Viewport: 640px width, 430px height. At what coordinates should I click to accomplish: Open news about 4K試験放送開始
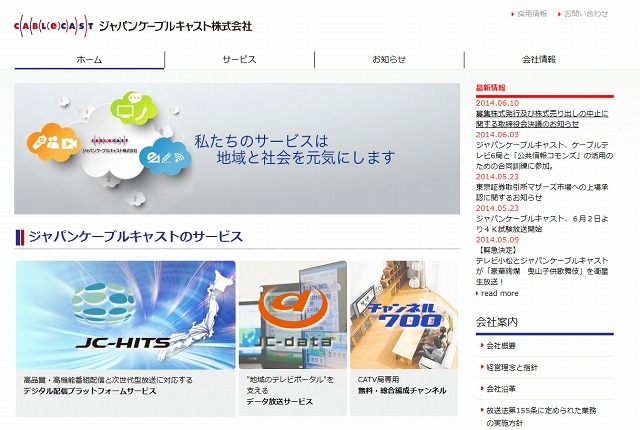(542, 224)
